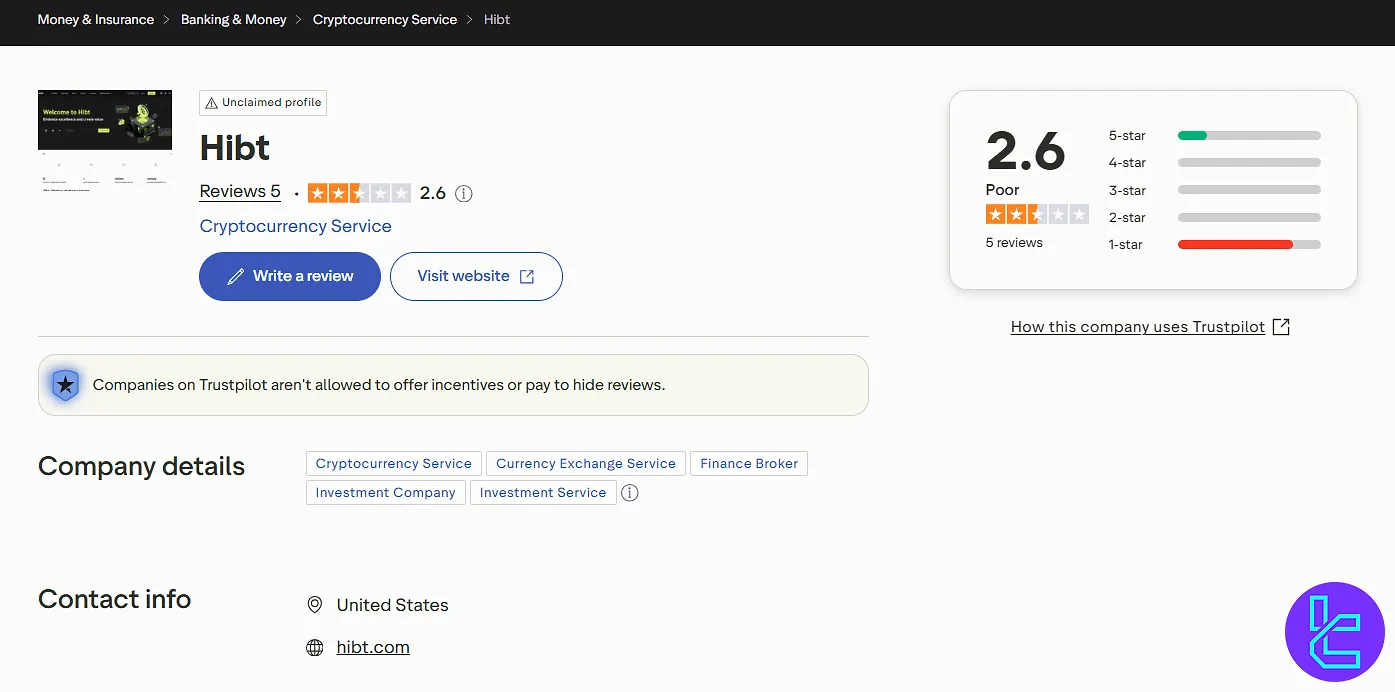
Task: Click the 3-star label
Action: click(x=1127, y=190)
